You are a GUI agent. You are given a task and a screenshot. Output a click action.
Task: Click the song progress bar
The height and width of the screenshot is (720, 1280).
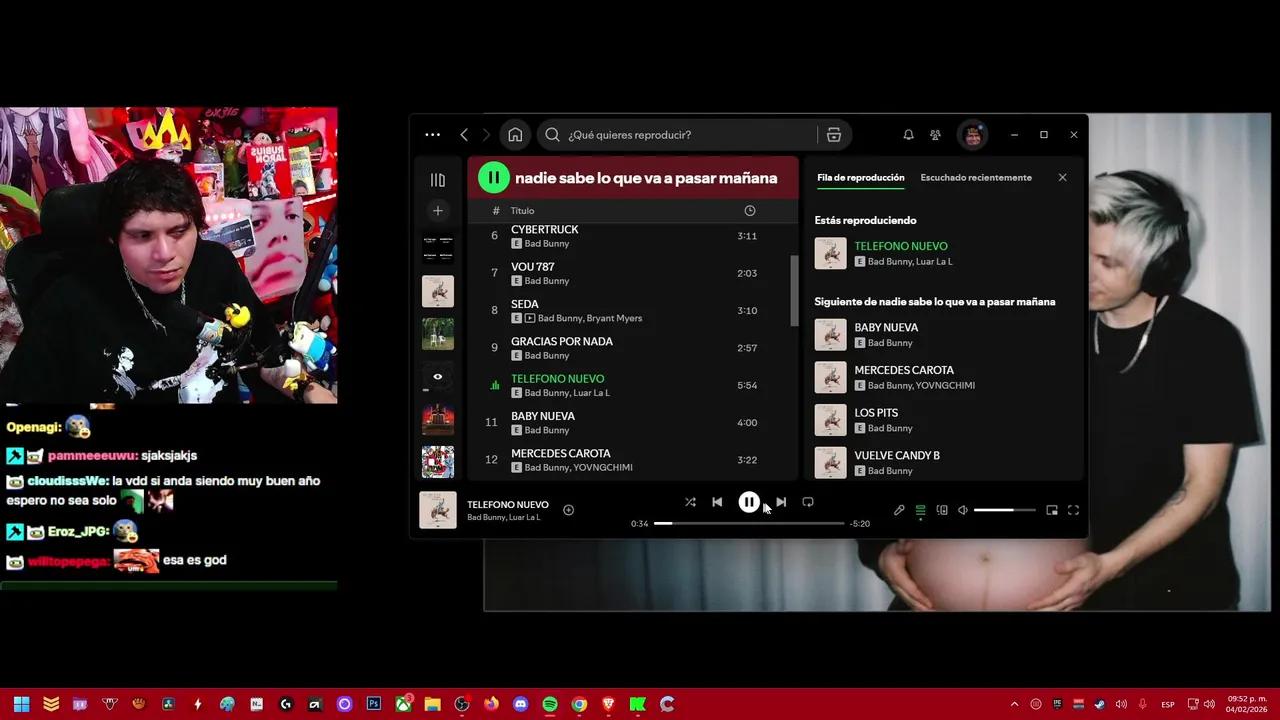click(x=749, y=523)
